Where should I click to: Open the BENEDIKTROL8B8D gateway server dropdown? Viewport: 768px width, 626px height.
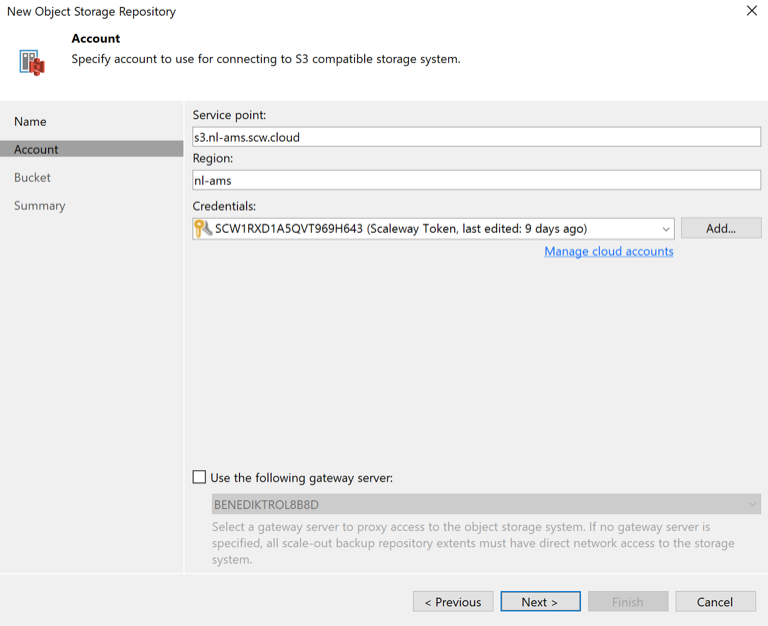coord(486,505)
